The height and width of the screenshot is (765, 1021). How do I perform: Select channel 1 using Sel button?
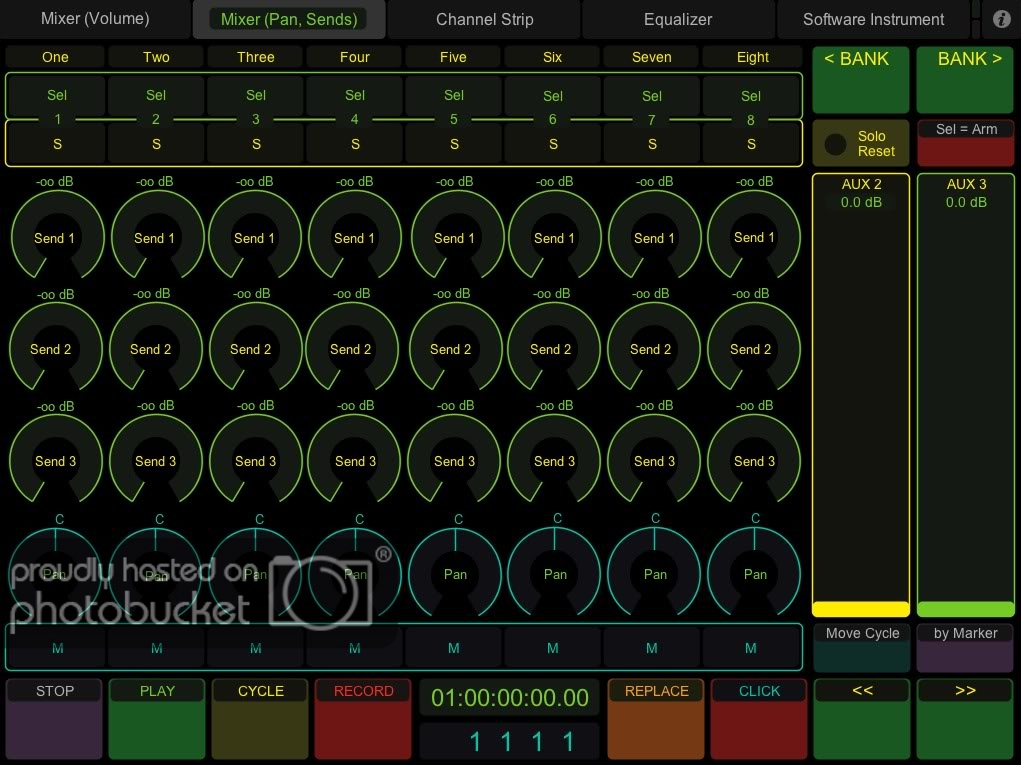pos(57,96)
